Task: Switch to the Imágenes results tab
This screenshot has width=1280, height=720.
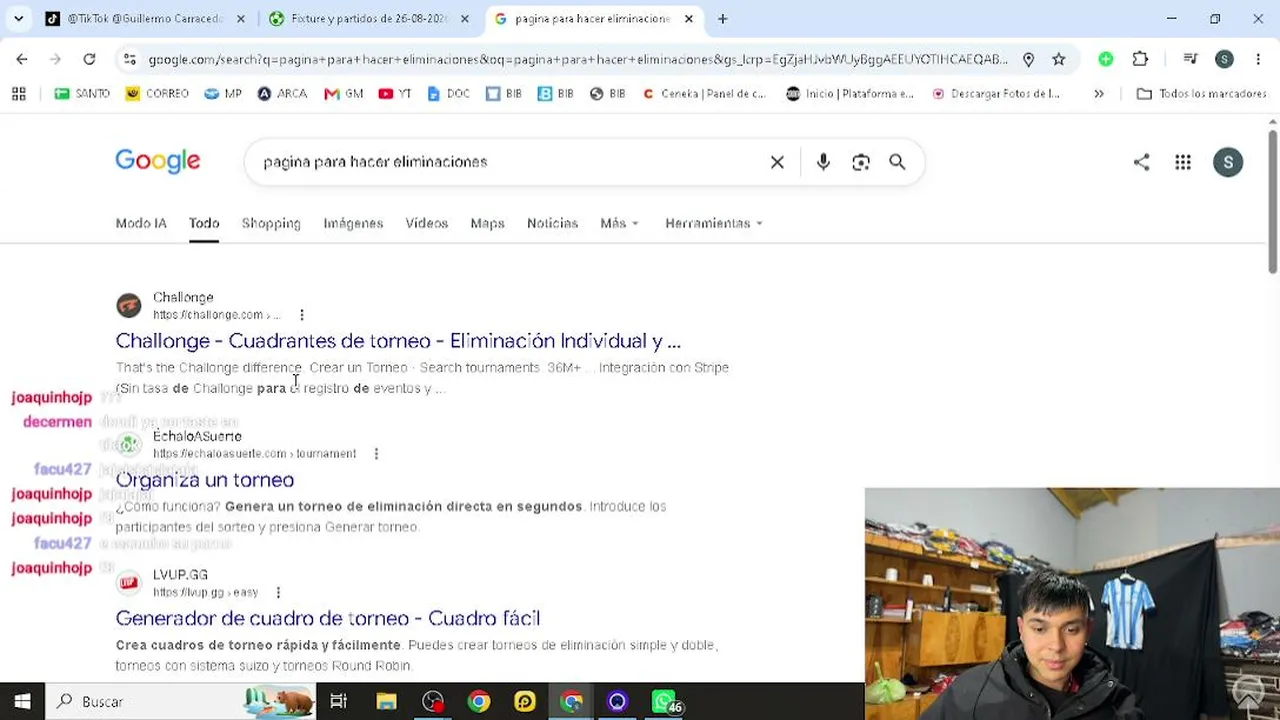Action: point(353,223)
